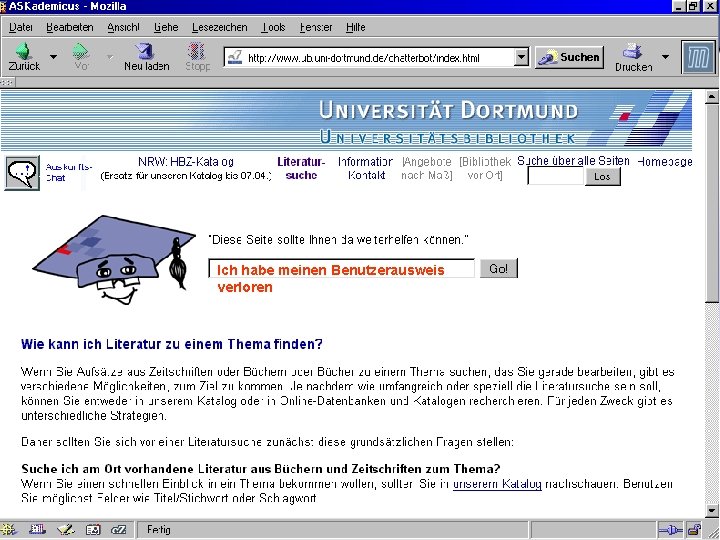Click the Los search button
The width and height of the screenshot is (720, 540).
tap(602, 176)
